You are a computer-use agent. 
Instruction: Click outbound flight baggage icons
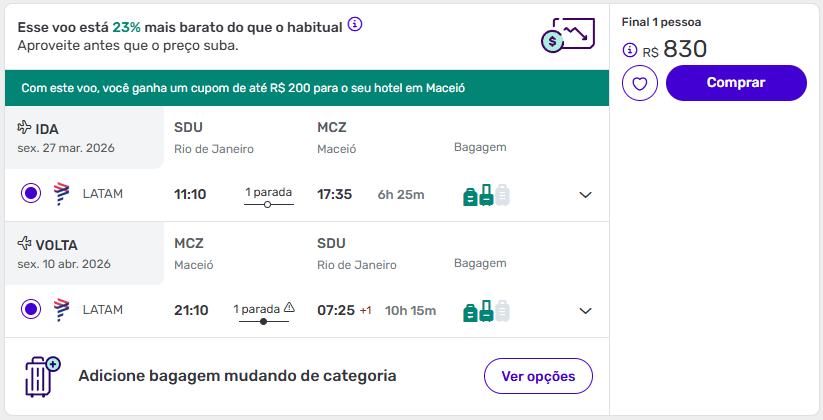click(x=486, y=195)
